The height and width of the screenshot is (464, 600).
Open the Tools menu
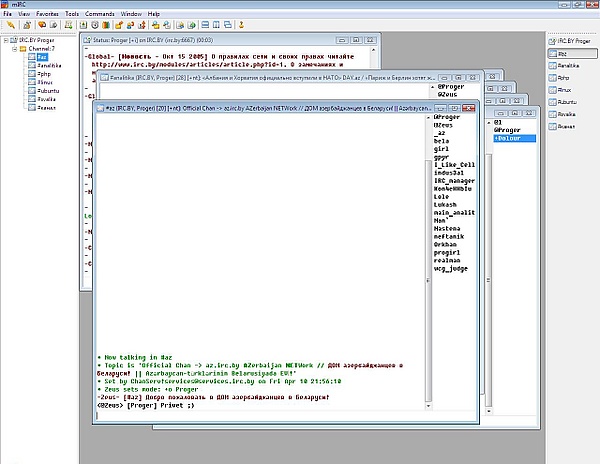(x=72, y=14)
